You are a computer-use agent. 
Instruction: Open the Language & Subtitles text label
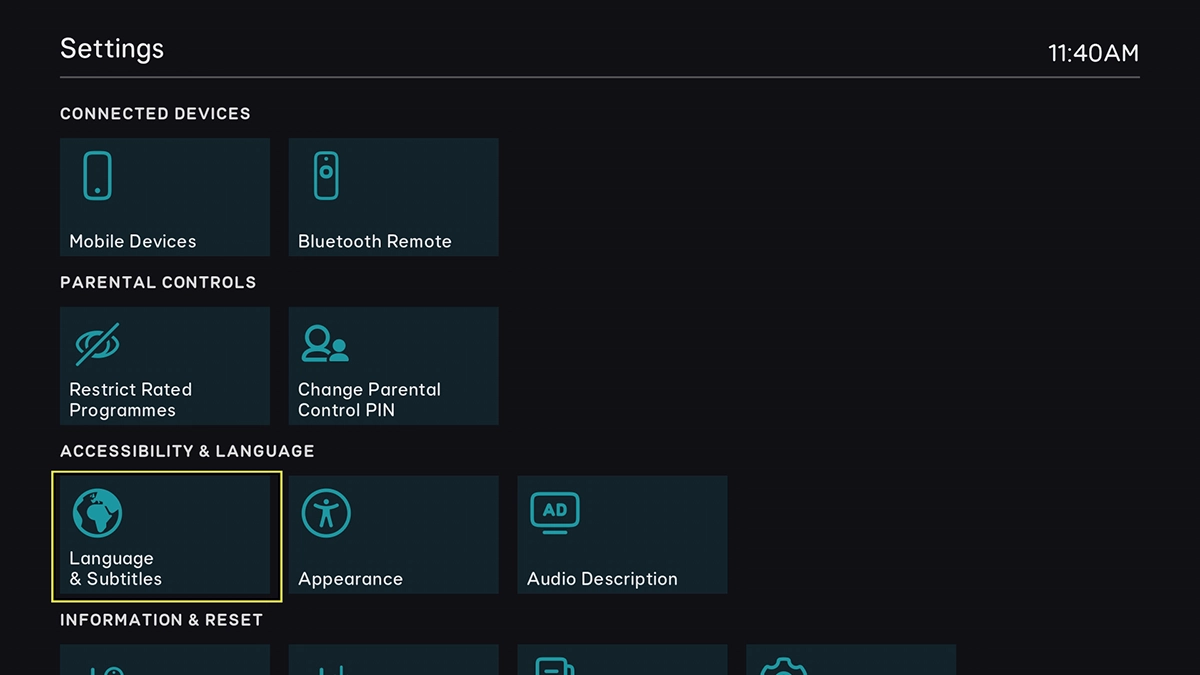[114, 568]
